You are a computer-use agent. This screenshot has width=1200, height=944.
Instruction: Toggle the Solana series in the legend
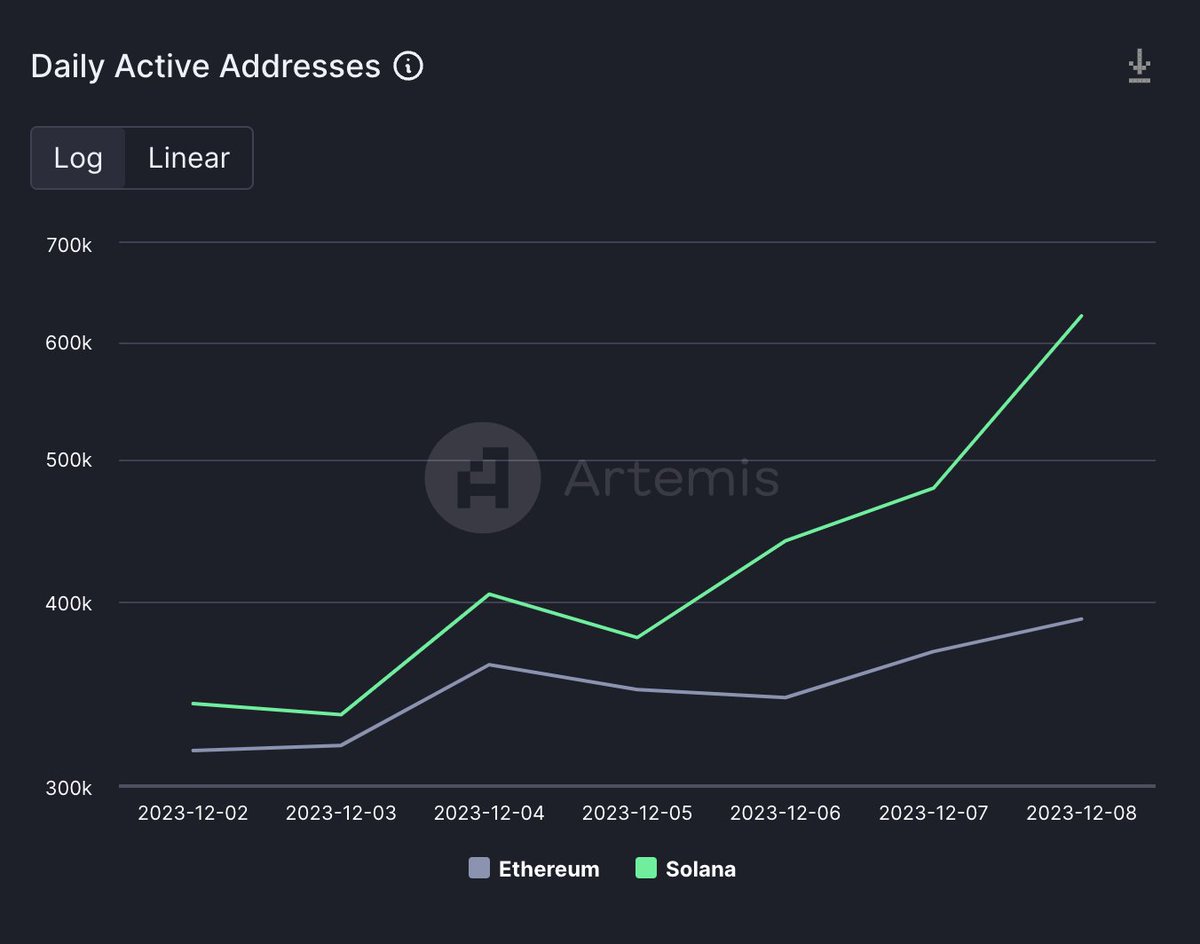(x=686, y=869)
